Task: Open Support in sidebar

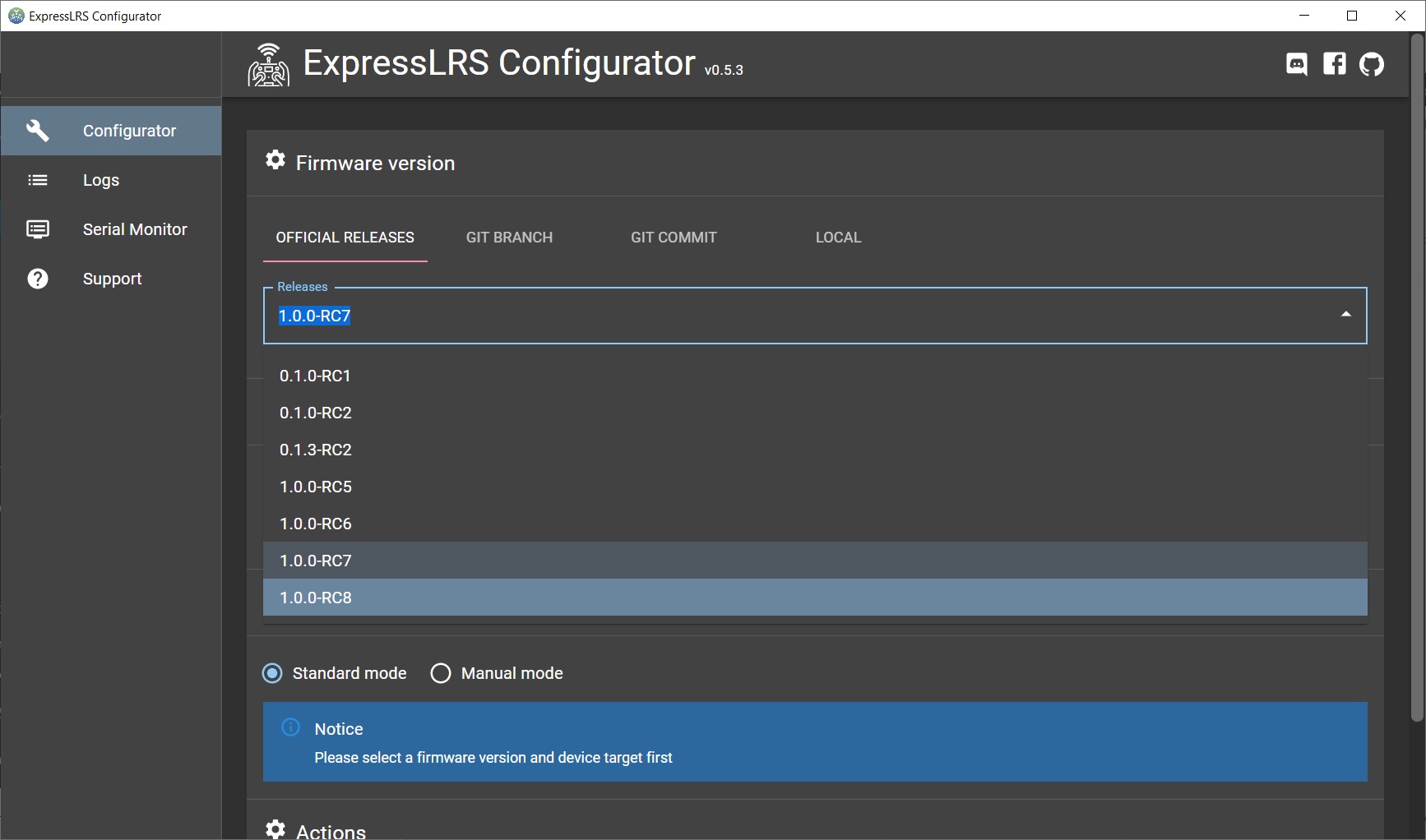Action: pyautogui.click(x=111, y=279)
